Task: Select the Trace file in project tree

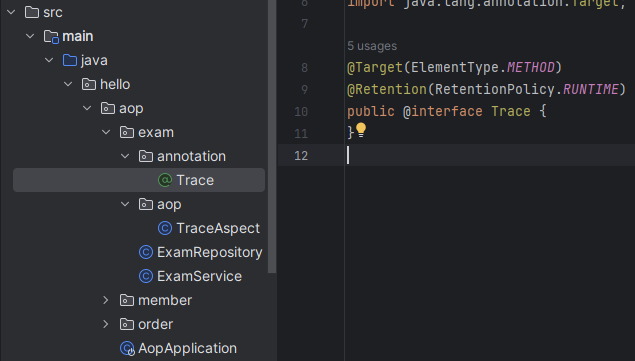Action: (139, 180)
